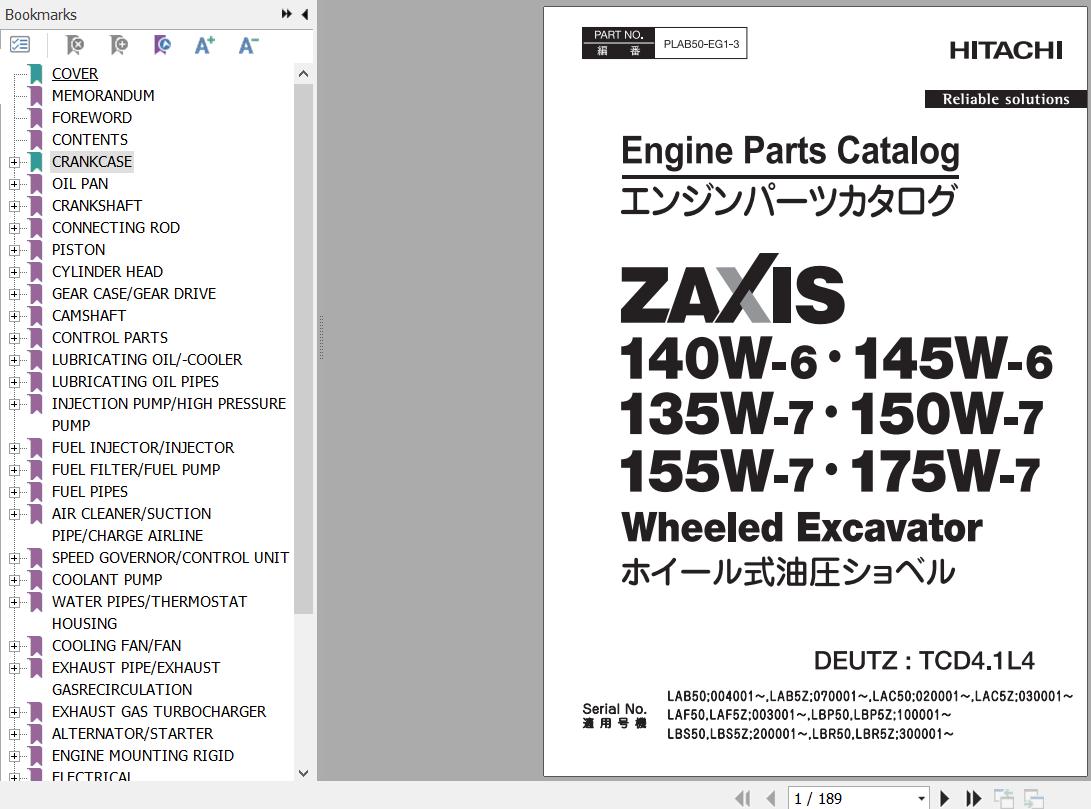Open WATER PIPES/THERMOSTAT HOUSING bookmark

pyautogui.click(x=150, y=613)
